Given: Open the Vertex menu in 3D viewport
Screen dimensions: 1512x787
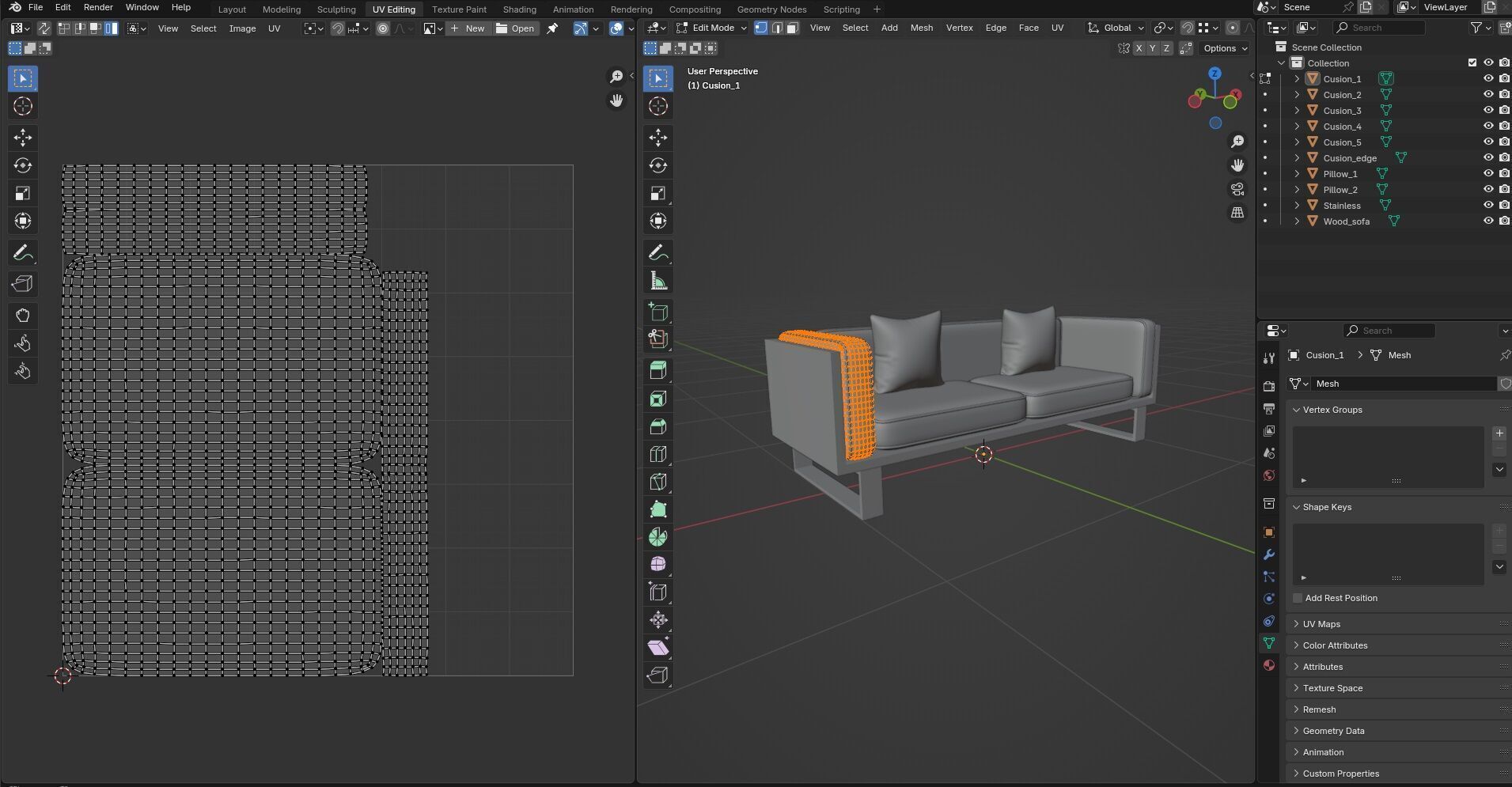Looking at the screenshot, I should point(959,28).
